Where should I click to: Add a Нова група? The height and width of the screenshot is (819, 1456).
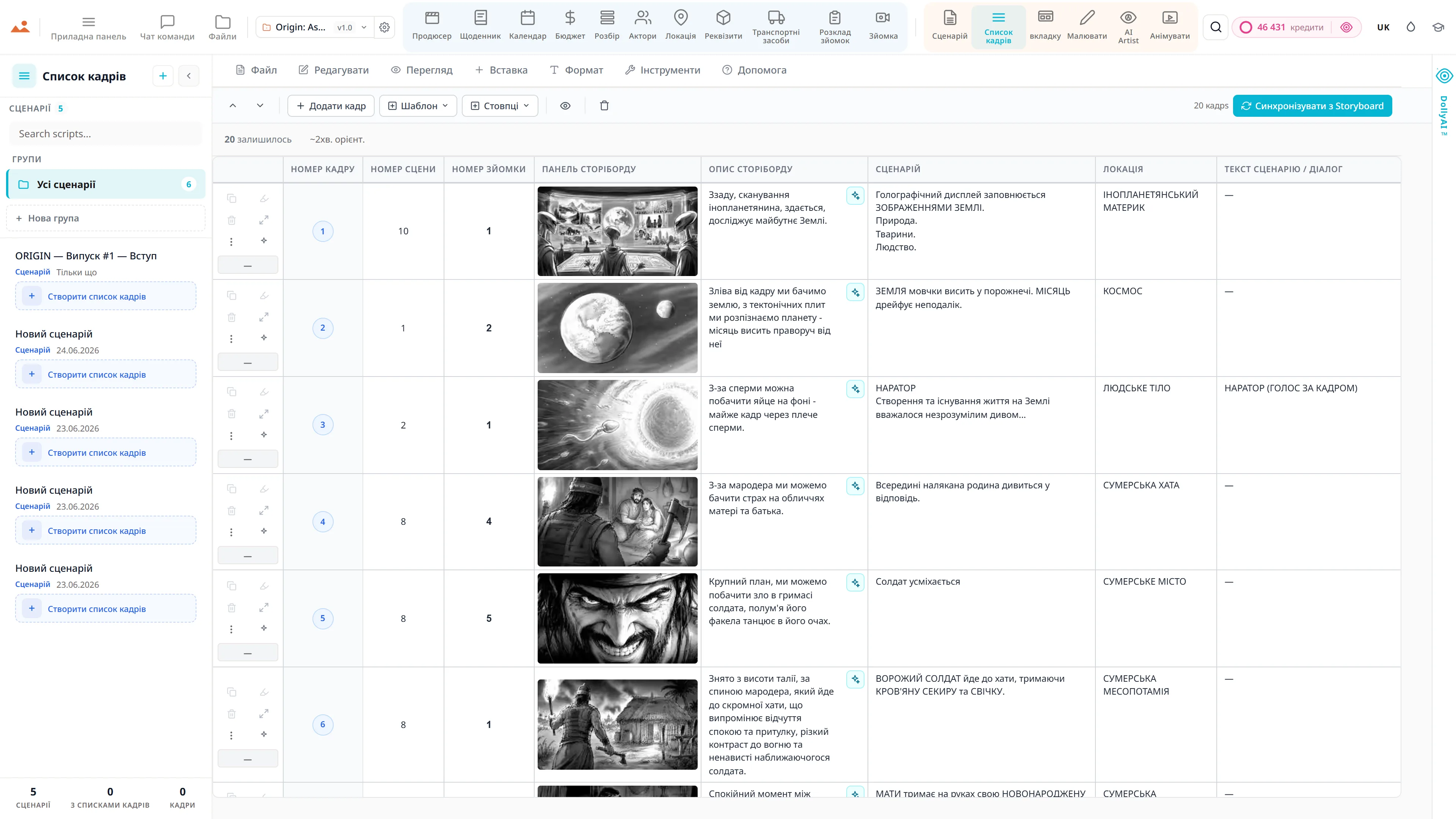tap(106, 218)
